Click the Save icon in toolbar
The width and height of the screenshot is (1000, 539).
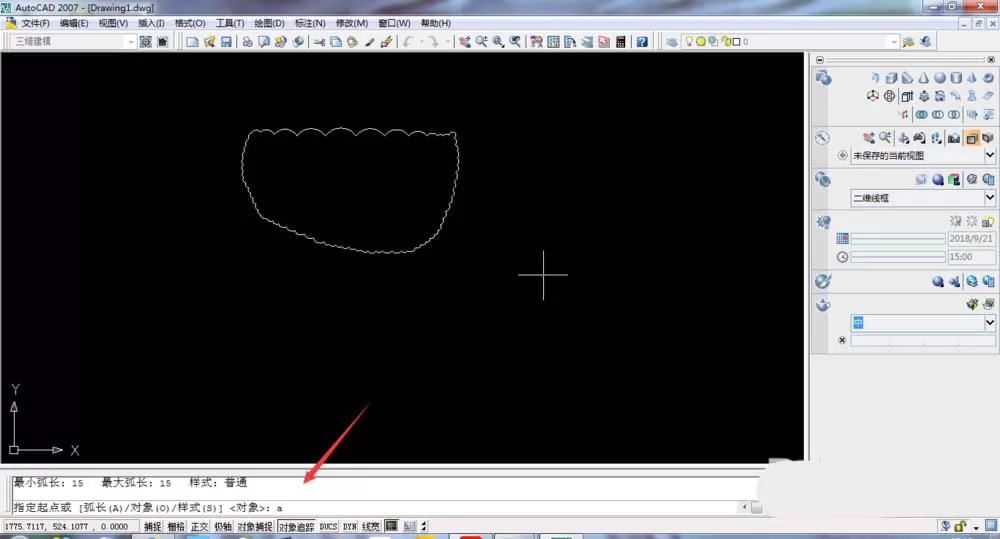point(226,41)
